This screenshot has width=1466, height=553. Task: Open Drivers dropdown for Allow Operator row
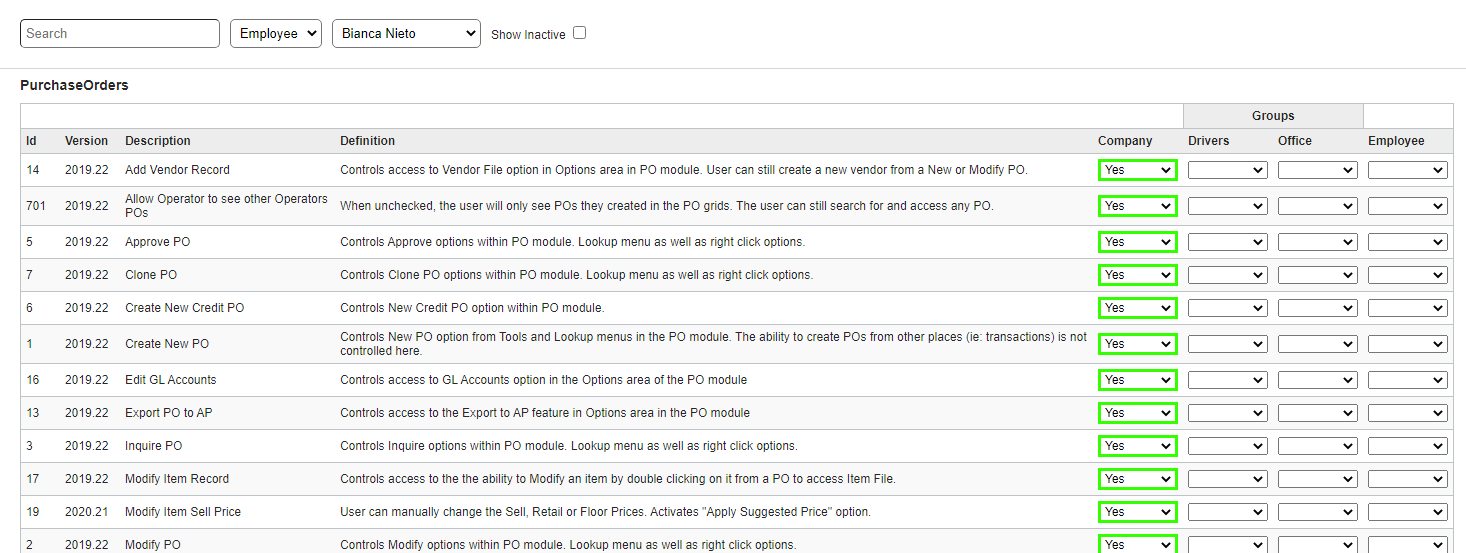click(x=1227, y=206)
